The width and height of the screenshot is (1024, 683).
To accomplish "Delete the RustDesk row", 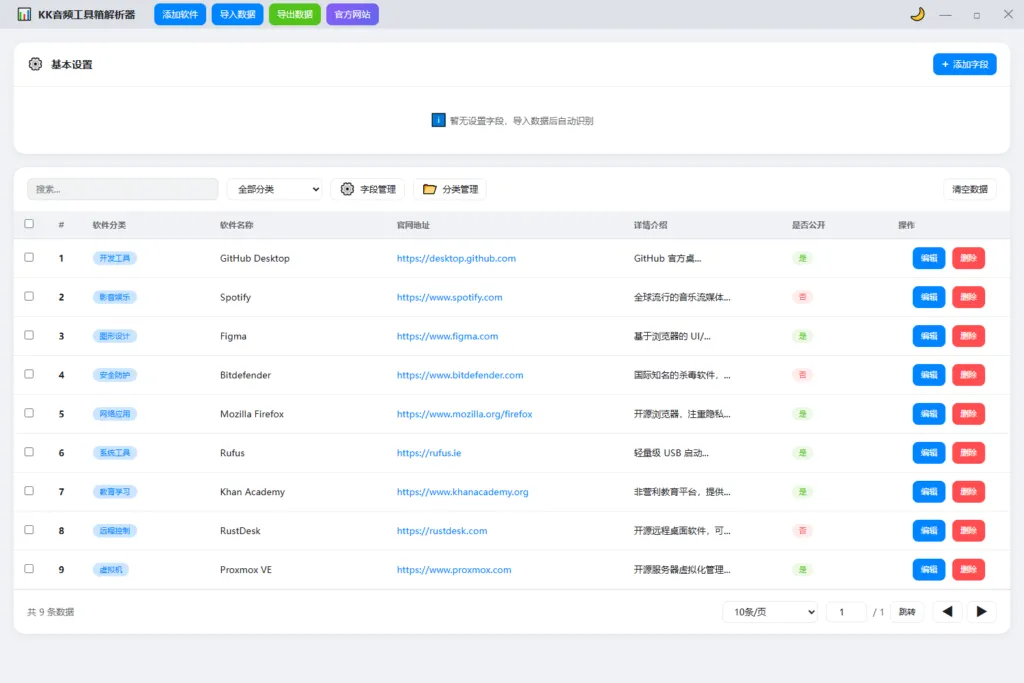I will point(968,531).
